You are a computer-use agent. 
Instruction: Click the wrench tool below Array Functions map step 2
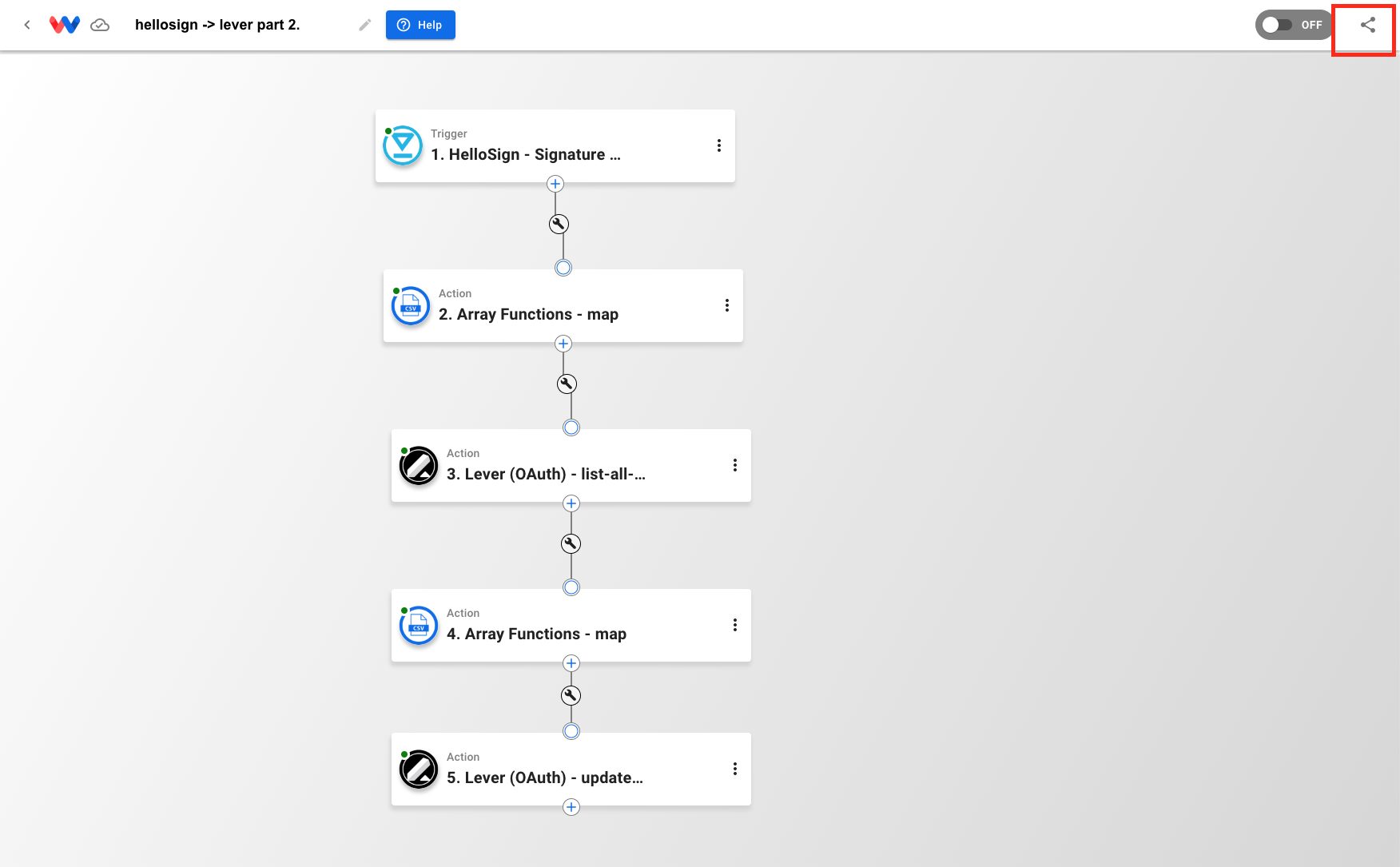coord(566,384)
